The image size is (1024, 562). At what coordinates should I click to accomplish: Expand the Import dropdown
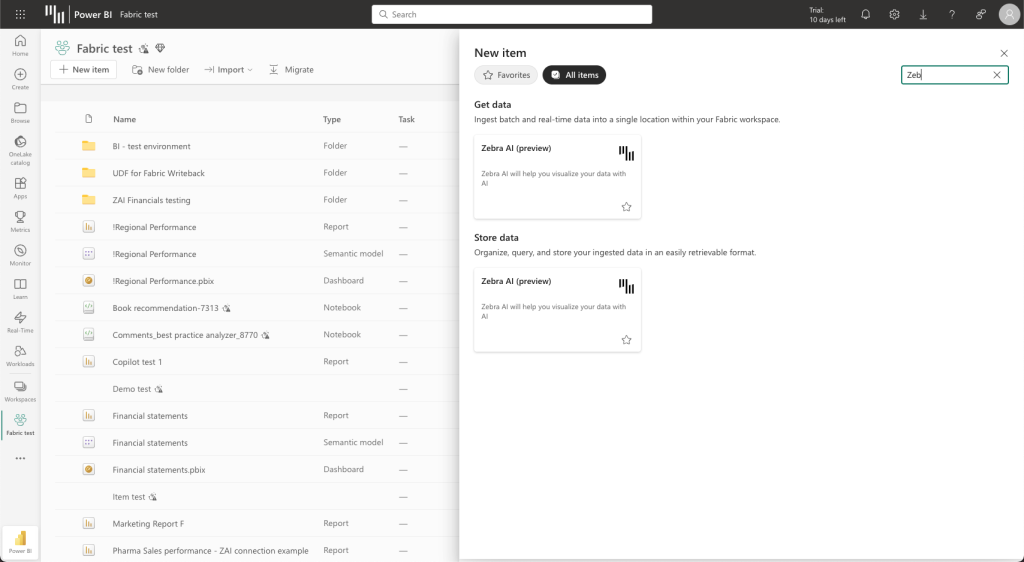[x=229, y=69]
